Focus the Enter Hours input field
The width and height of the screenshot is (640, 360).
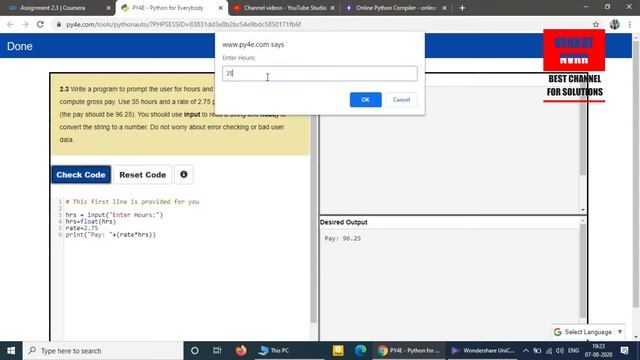[320, 73]
